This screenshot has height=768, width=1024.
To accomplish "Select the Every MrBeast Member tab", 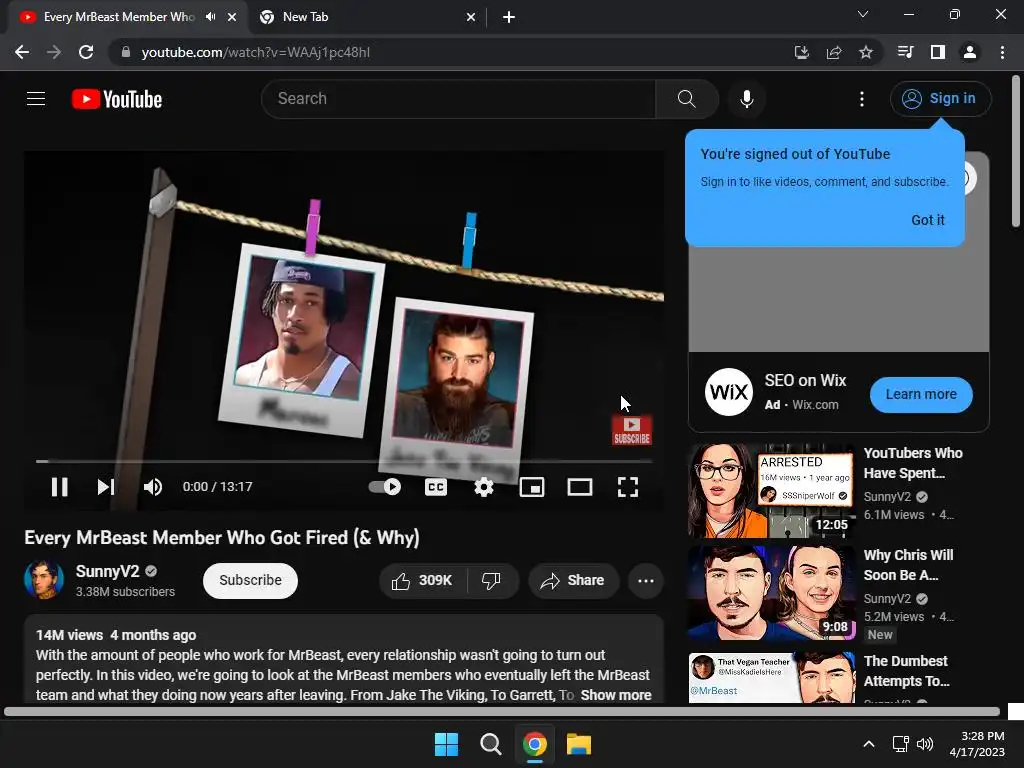I will 119,17.
